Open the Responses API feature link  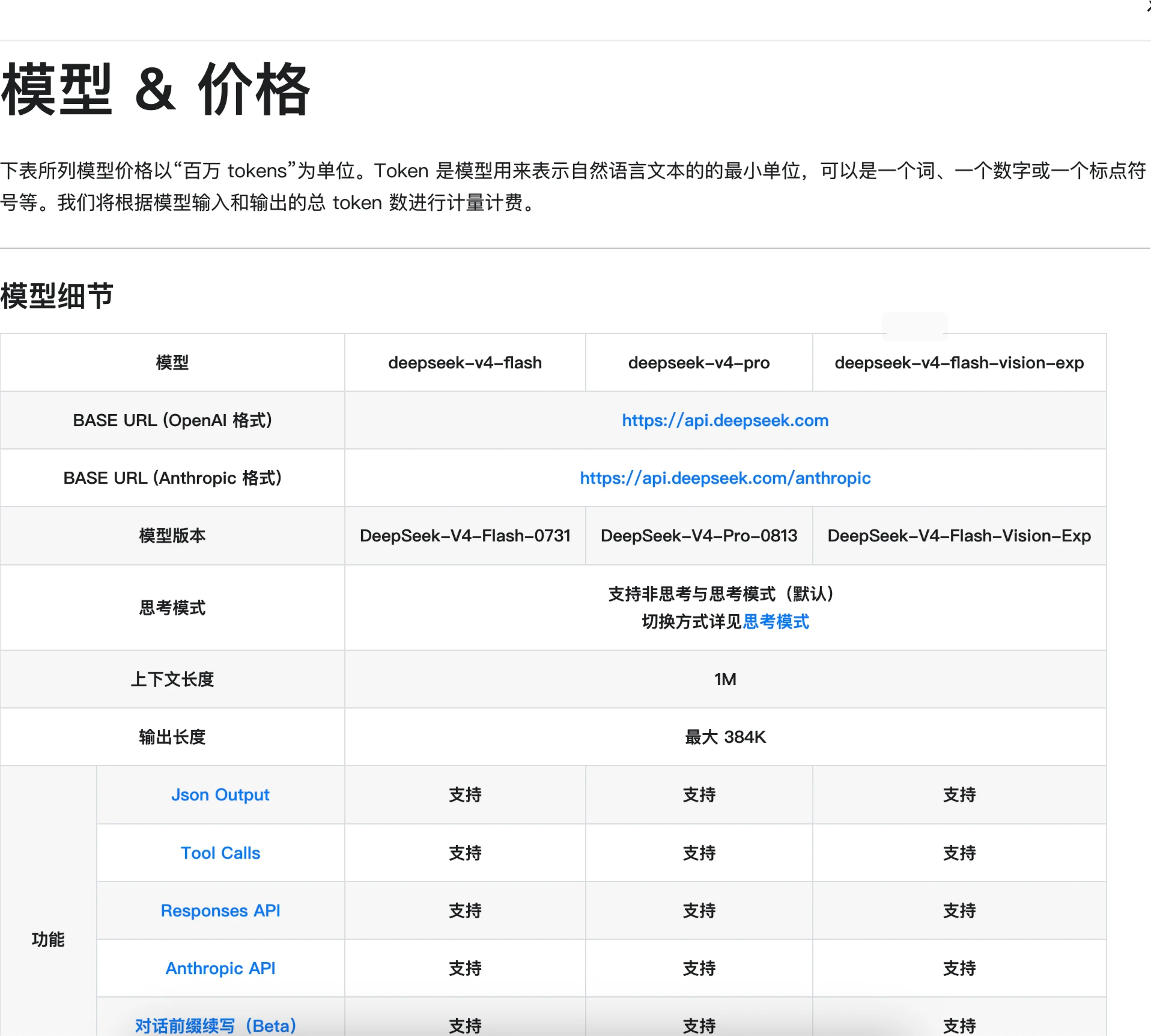pyautogui.click(x=220, y=911)
